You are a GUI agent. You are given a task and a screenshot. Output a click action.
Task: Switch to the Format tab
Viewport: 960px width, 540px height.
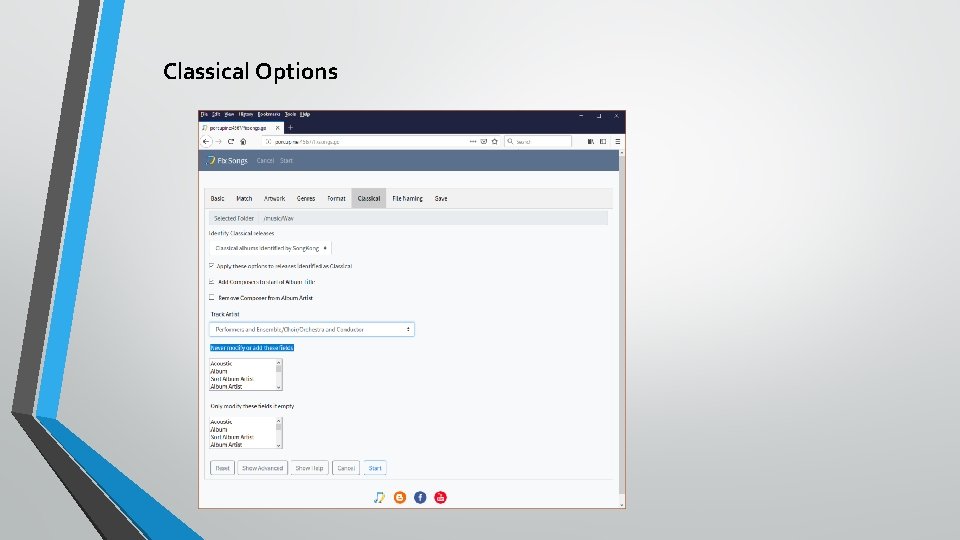[336, 198]
